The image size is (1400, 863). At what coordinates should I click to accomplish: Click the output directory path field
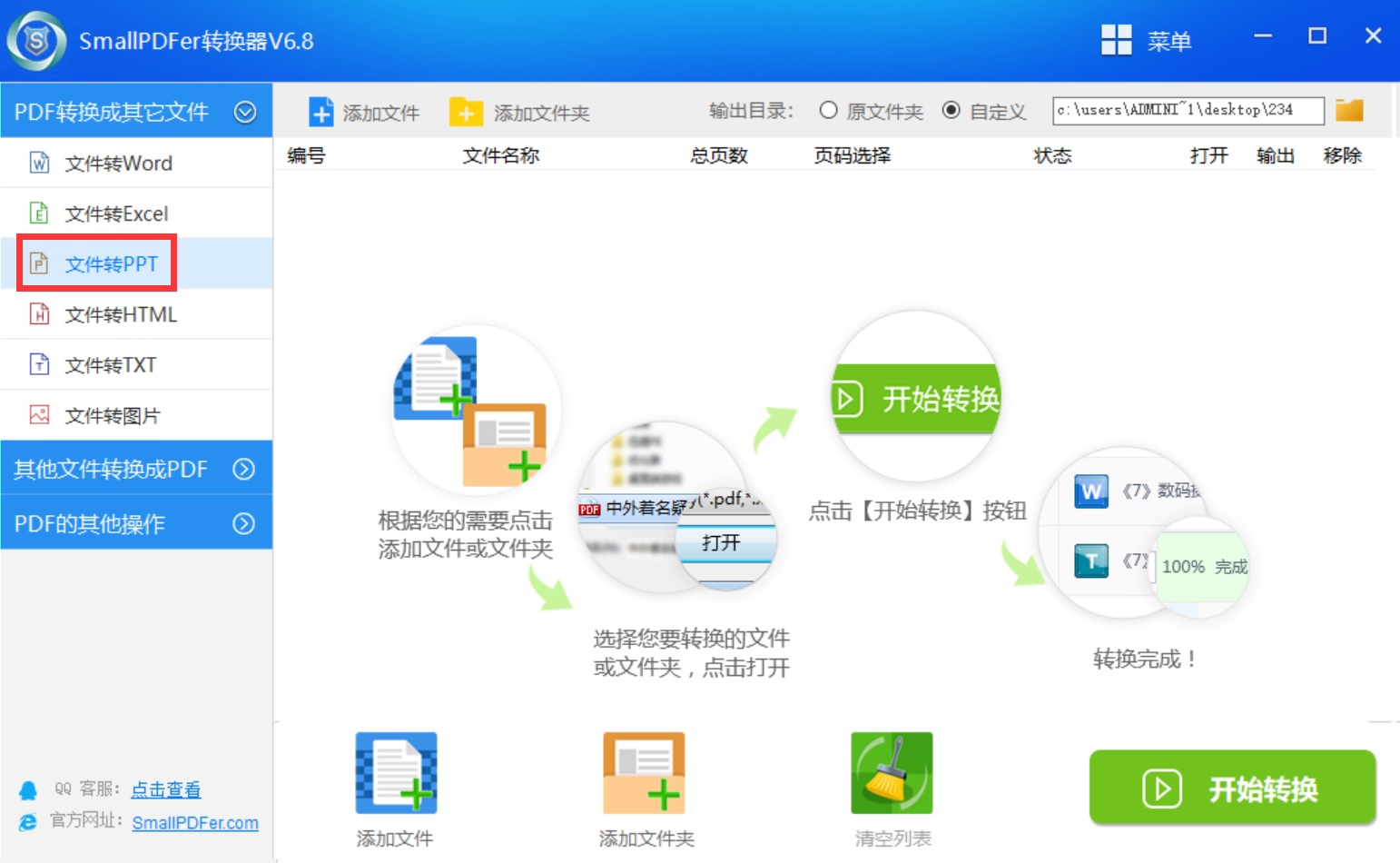click(1188, 110)
